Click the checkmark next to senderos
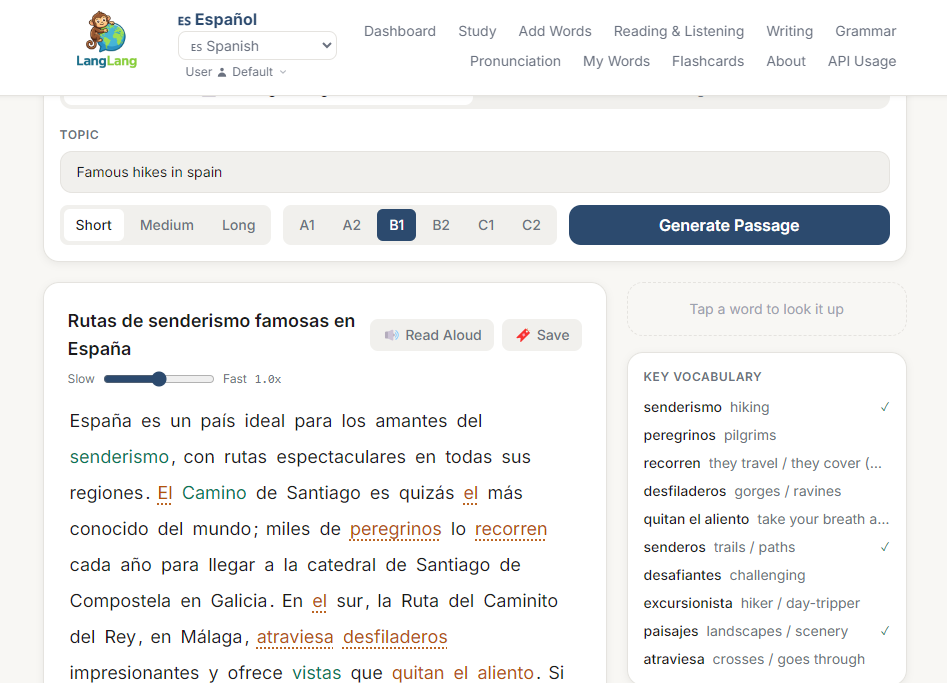This screenshot has width=947, height=683. coord(885,547)
